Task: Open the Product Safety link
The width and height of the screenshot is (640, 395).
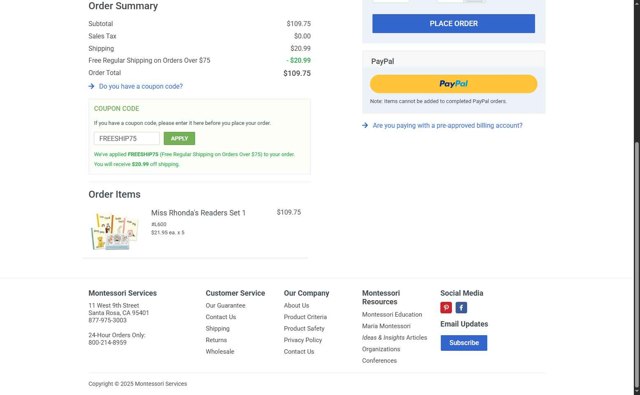Action: (x=304, y=328)
